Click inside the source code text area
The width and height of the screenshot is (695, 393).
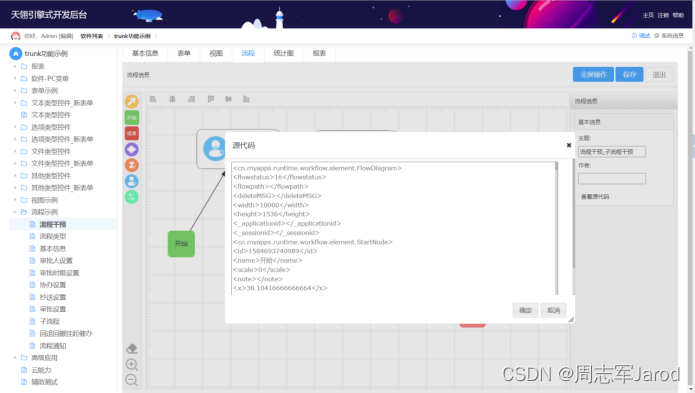click(x=393, y=228)
